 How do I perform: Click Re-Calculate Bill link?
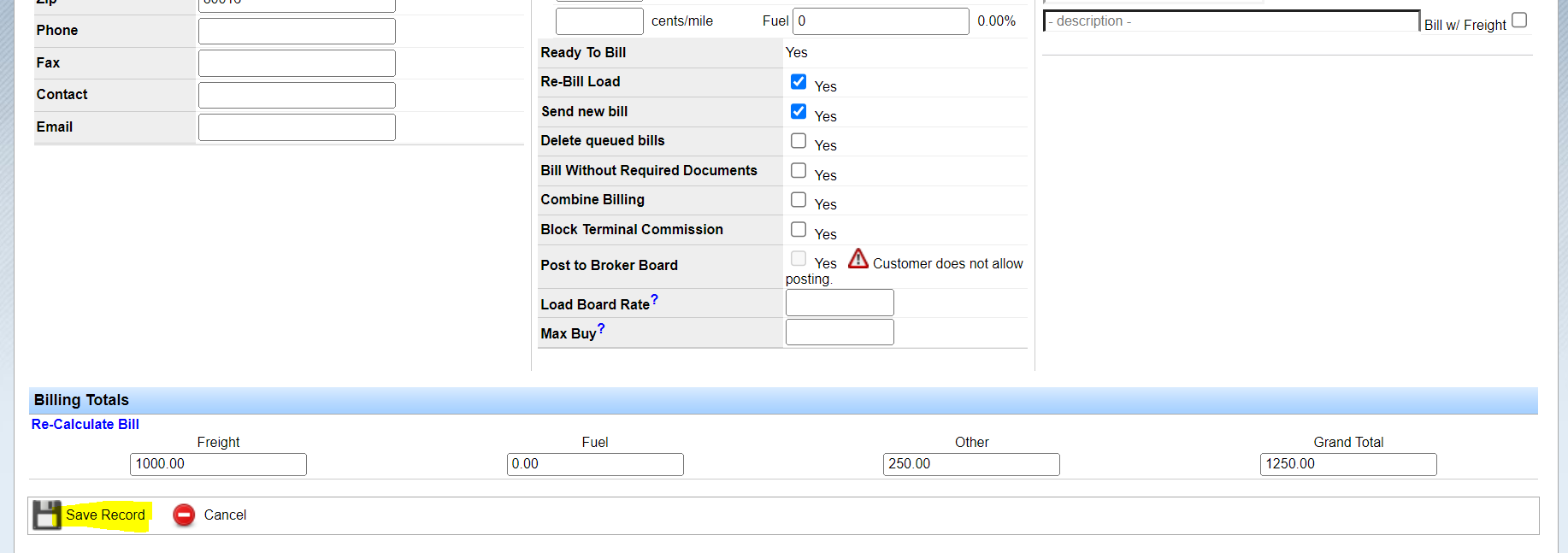click(x=85, y=424)
